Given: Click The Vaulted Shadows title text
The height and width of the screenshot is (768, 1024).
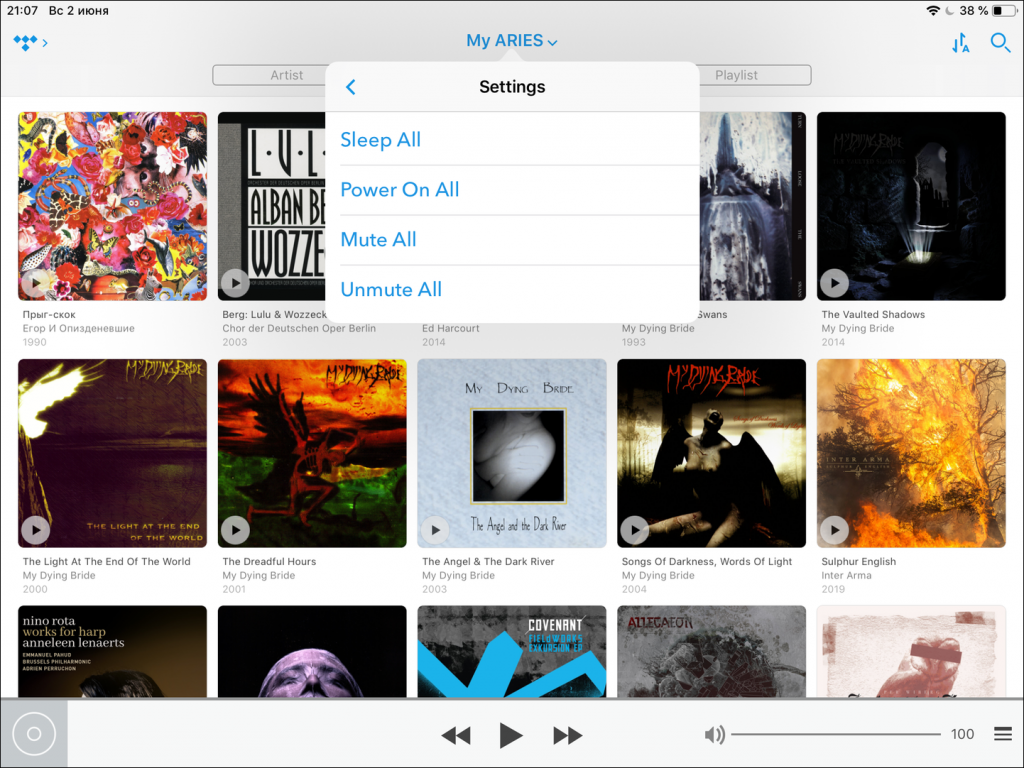Looking at the screenshot, I should pos(873,314).
